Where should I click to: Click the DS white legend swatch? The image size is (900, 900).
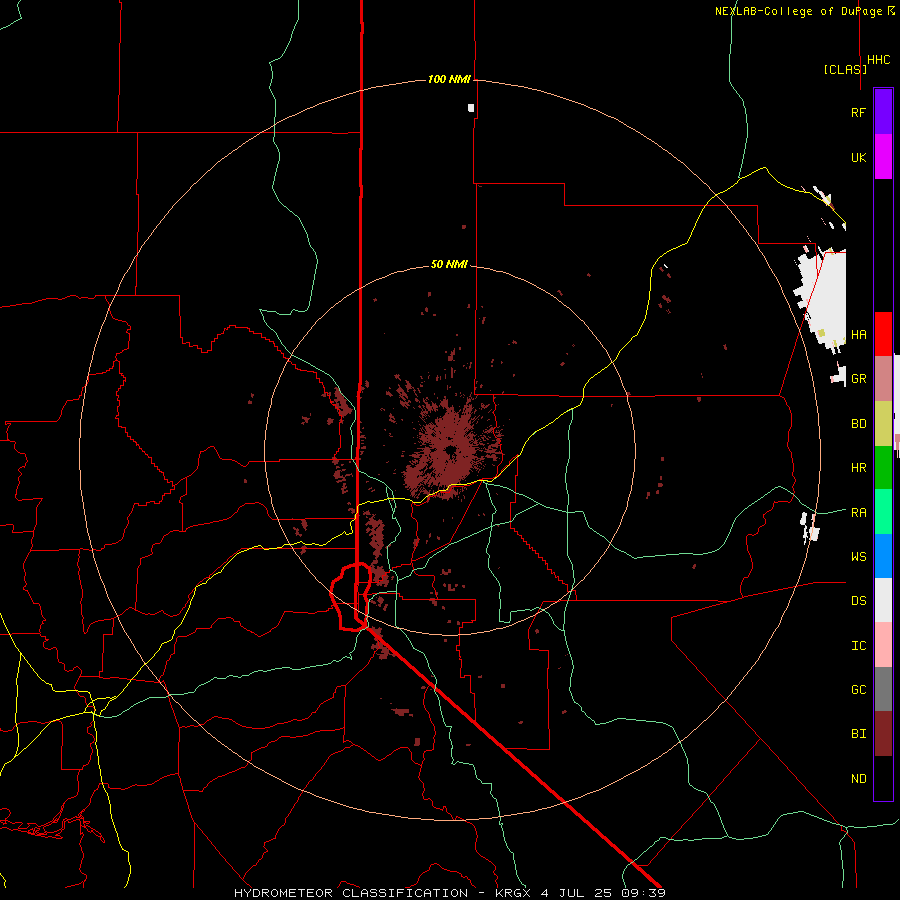pos(883,600)
